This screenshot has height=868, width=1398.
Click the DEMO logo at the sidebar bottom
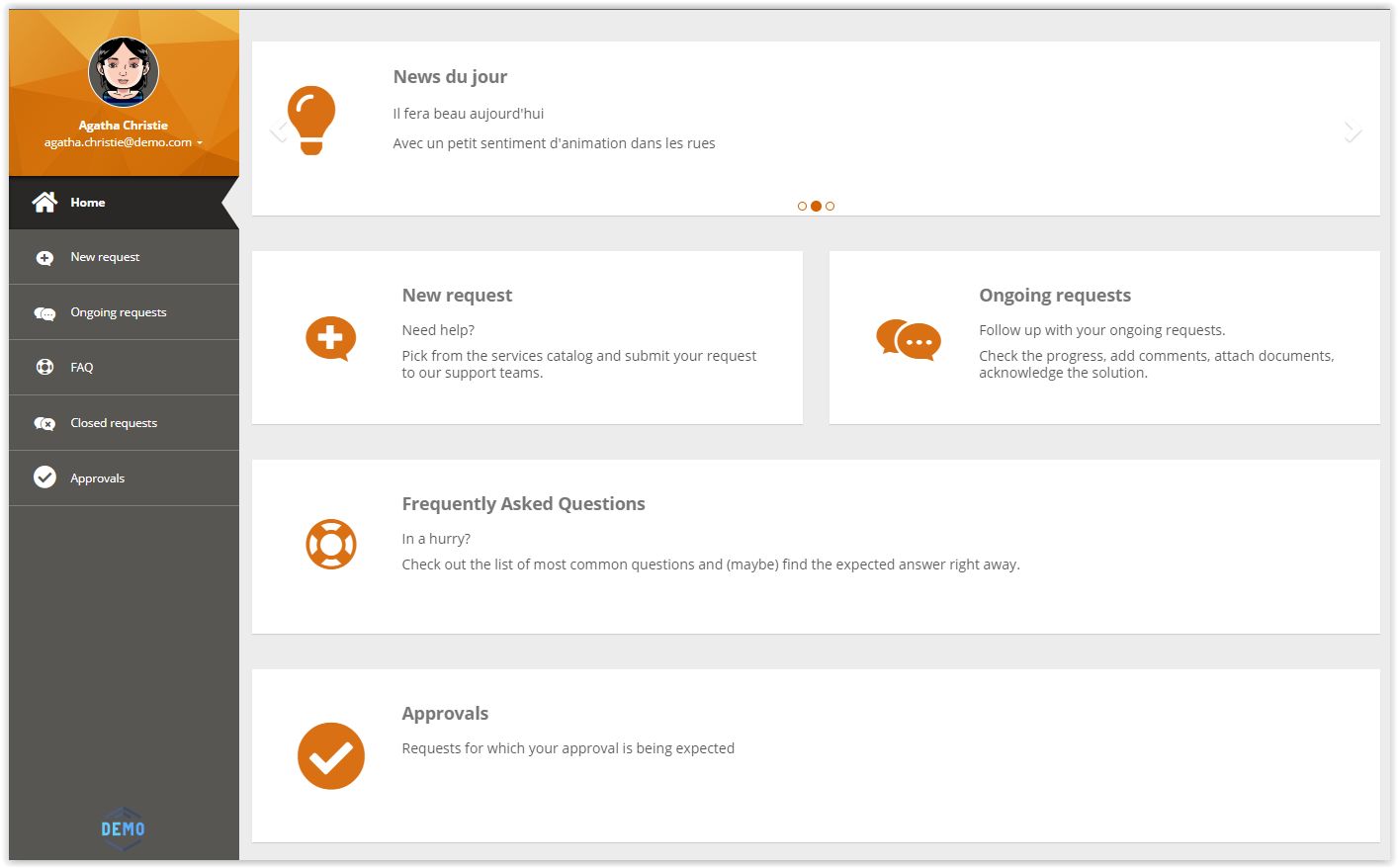(123, 828)
